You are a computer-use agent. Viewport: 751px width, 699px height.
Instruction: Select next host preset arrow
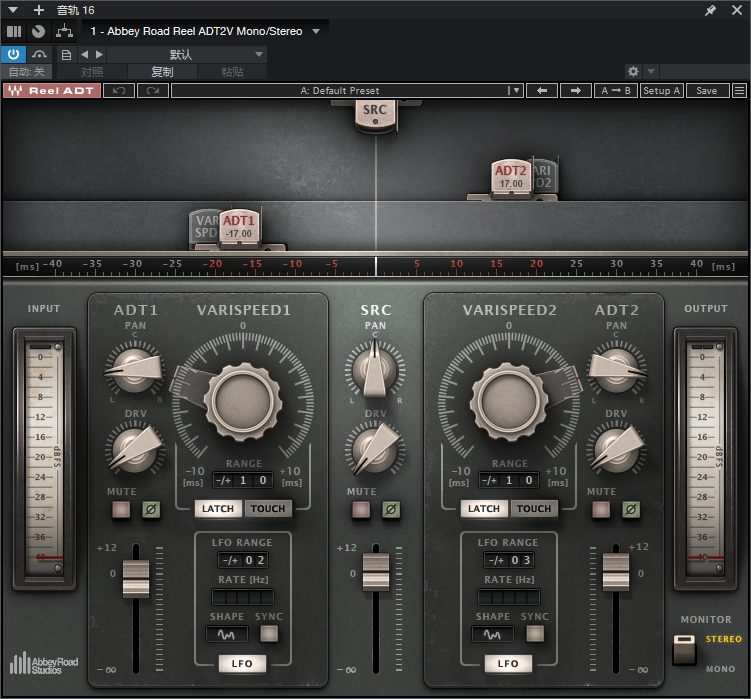pyautogui.click(x=99, y=55)
